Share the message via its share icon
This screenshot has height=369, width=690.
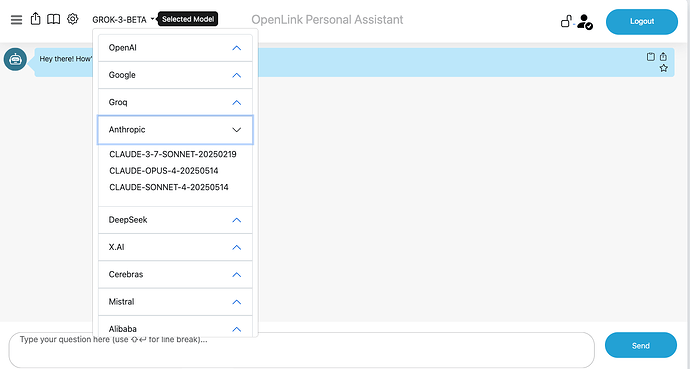coord(663,57)
